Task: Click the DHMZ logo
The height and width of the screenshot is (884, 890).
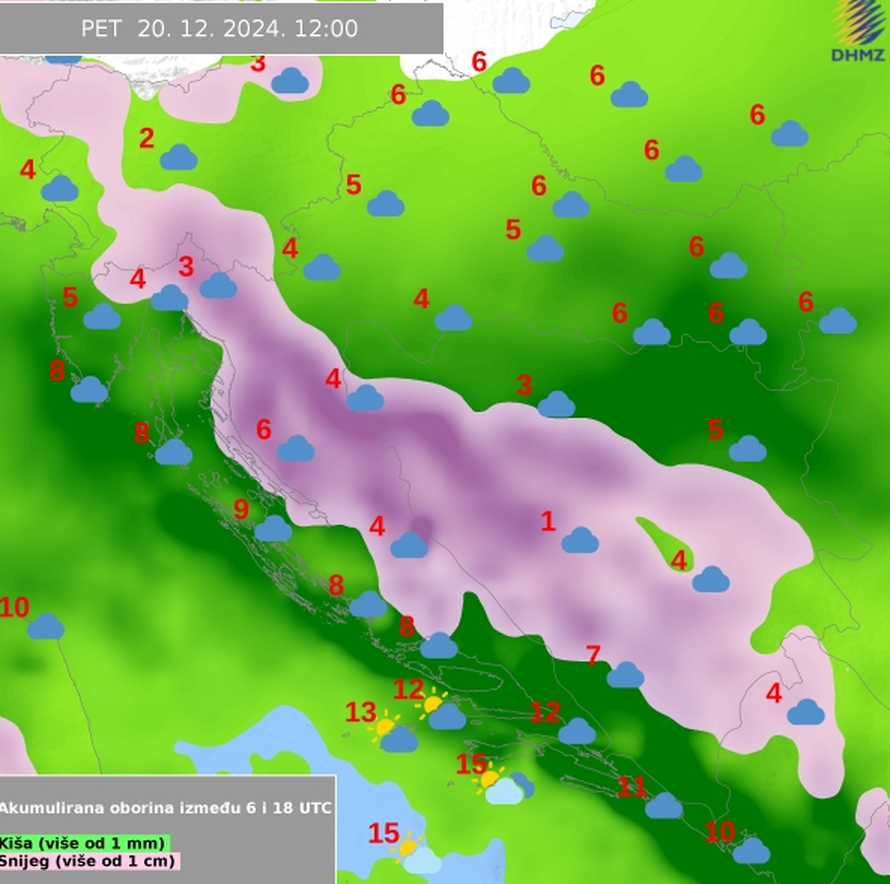Action: [x=859, y=22]
